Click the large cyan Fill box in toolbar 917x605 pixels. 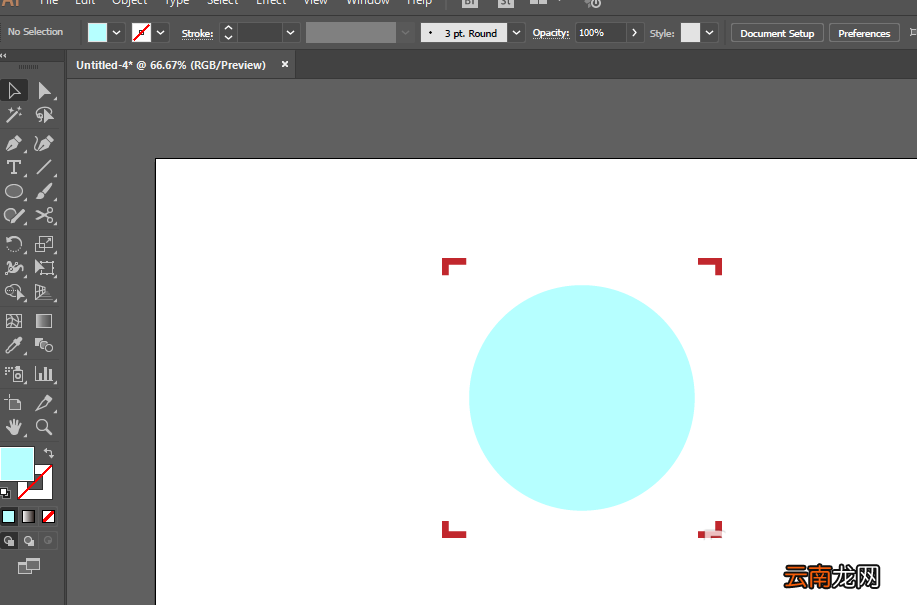click(x=17, y=464)
